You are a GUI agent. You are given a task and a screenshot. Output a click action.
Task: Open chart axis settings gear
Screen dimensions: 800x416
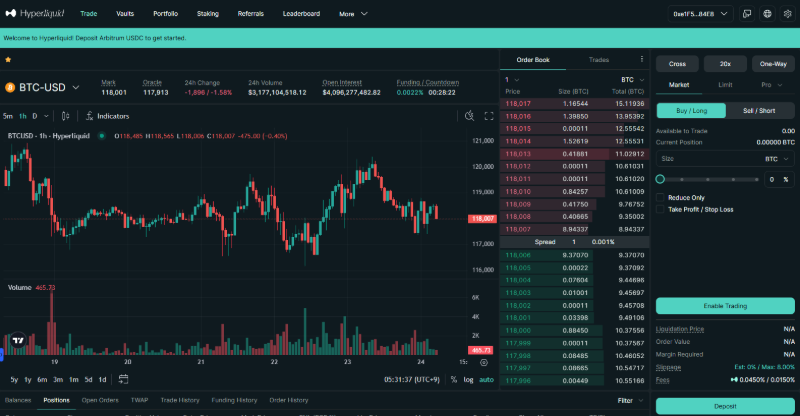click(x=484, y=362)
